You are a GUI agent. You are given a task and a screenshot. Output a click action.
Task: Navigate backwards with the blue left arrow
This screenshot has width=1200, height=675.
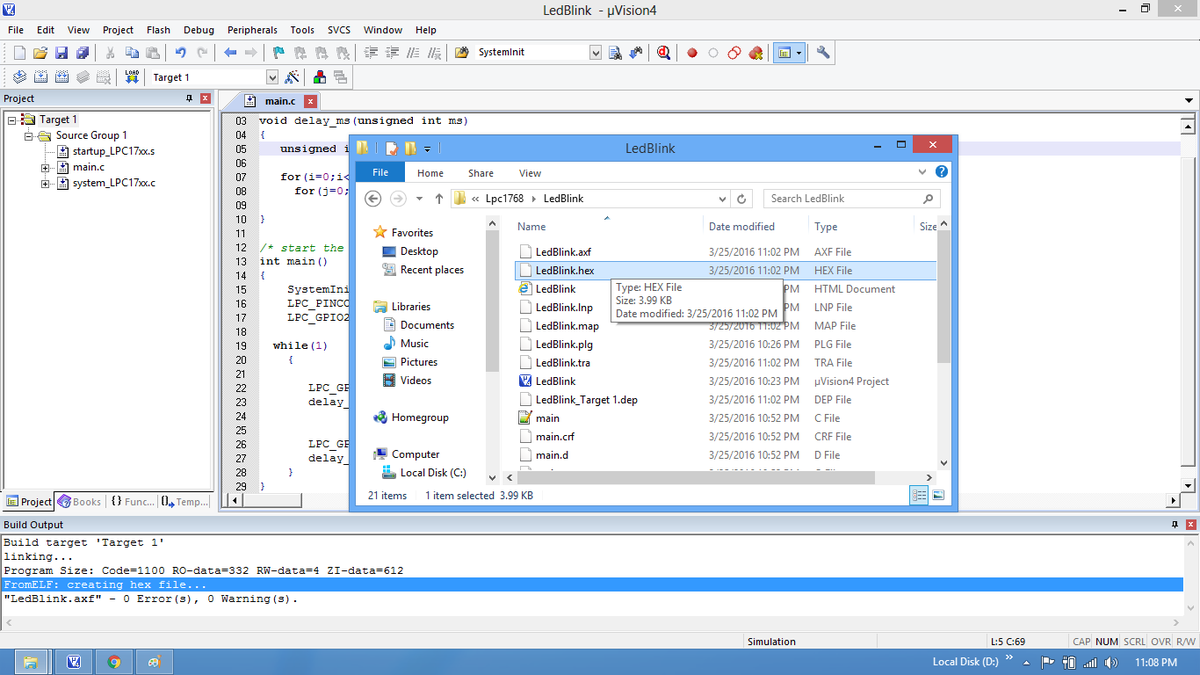click(x=230, y=52)
